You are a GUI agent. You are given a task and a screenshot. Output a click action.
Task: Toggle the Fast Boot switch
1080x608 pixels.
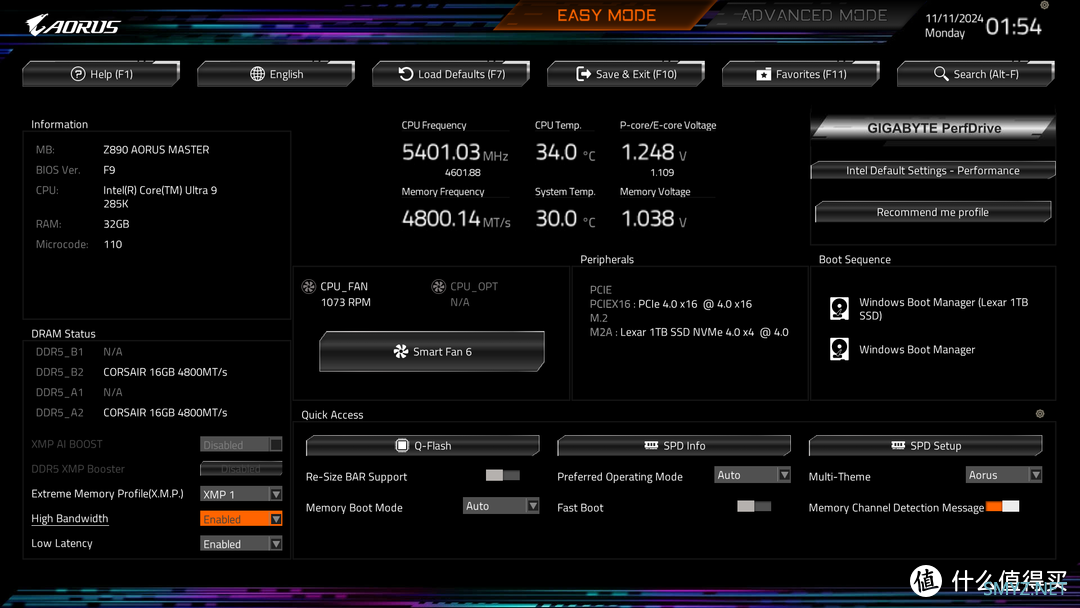tap(754, 507)
